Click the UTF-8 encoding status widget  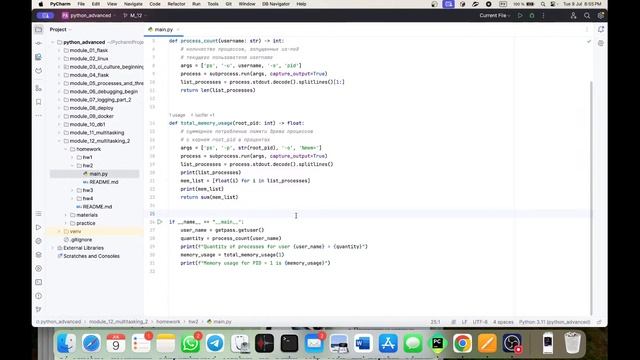pyautogui.click(x=480, y=322)
